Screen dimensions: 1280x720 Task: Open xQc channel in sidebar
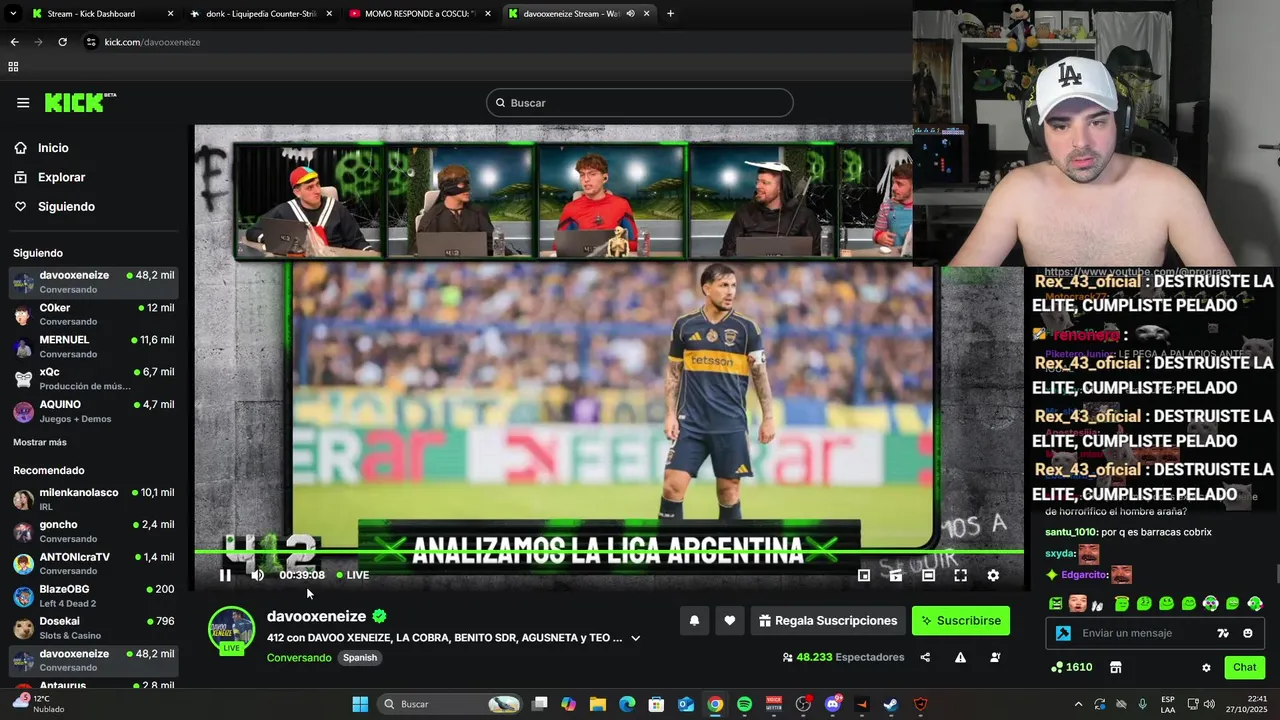(95, 379)
